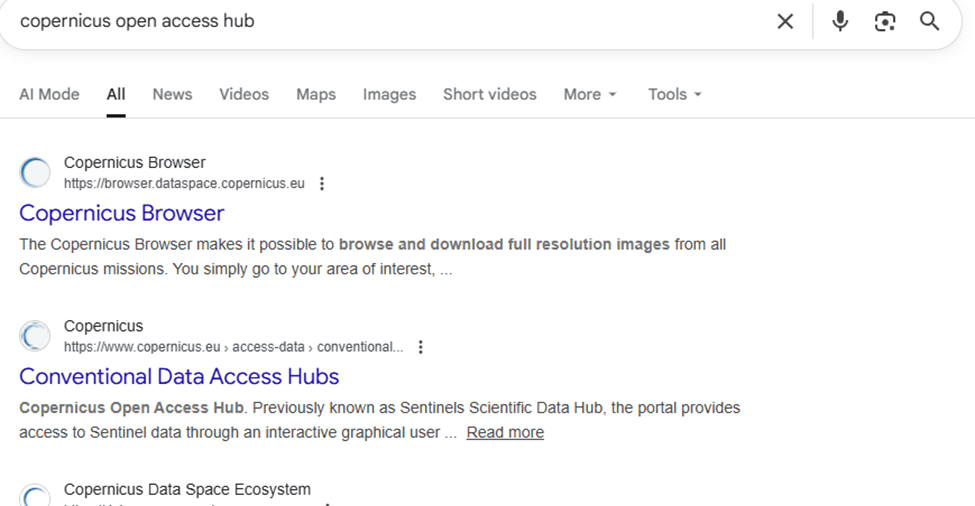Expand the More dropdown

590,94
